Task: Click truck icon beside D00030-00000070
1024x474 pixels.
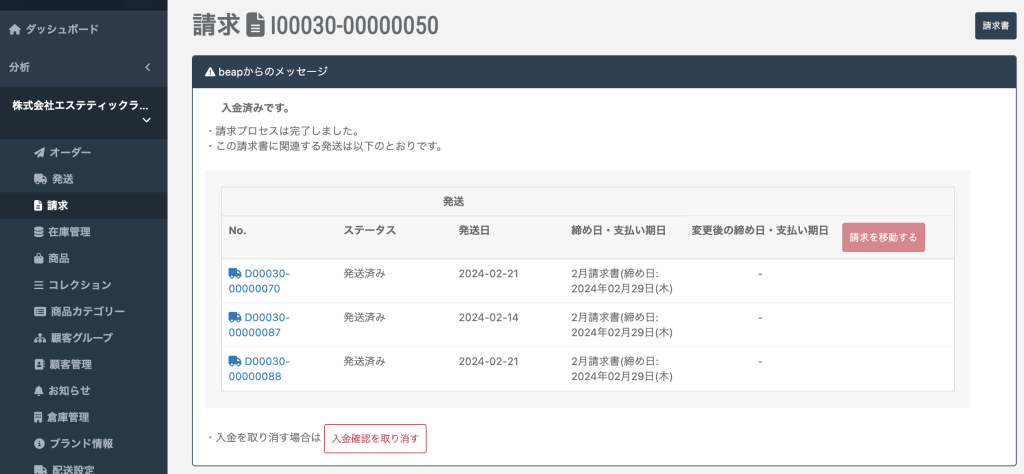Action: point(234,273)
